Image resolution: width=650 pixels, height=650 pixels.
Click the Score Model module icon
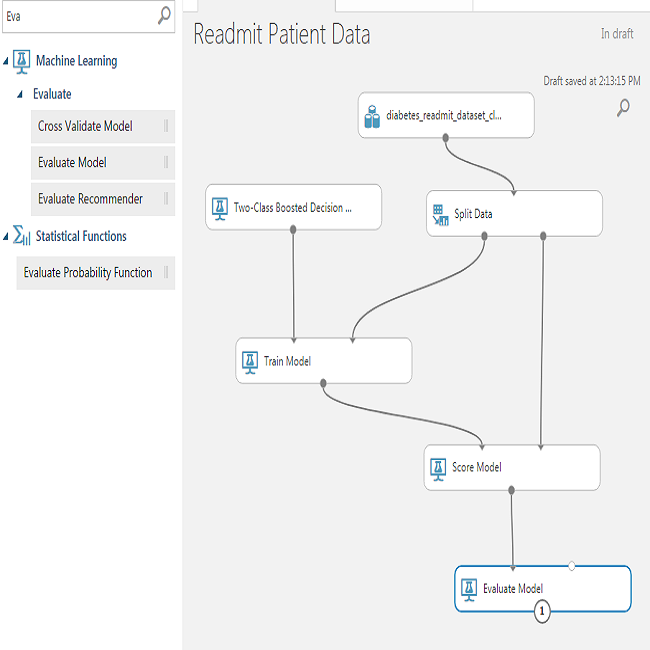click(438, 467)
